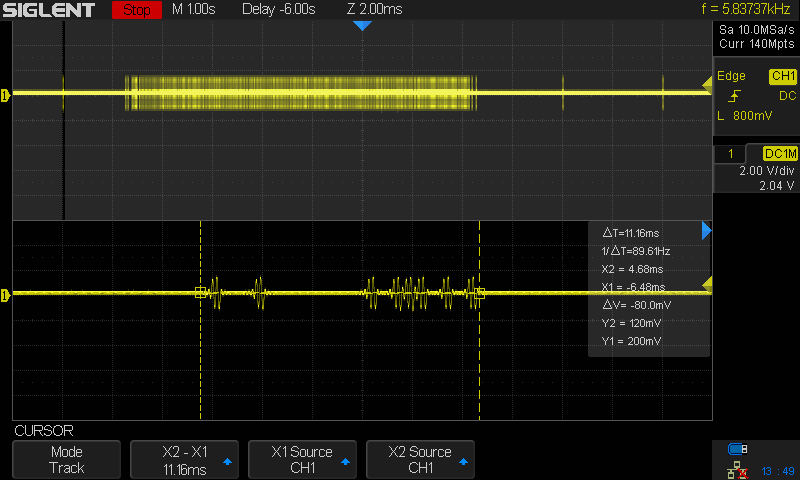Click the Edge trigger type label
Image resolution: width=800 pixels, height=480 pixels.
731,76
